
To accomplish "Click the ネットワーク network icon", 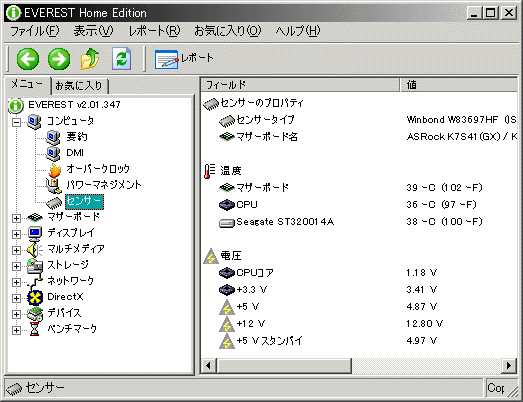I will [35, 282].
